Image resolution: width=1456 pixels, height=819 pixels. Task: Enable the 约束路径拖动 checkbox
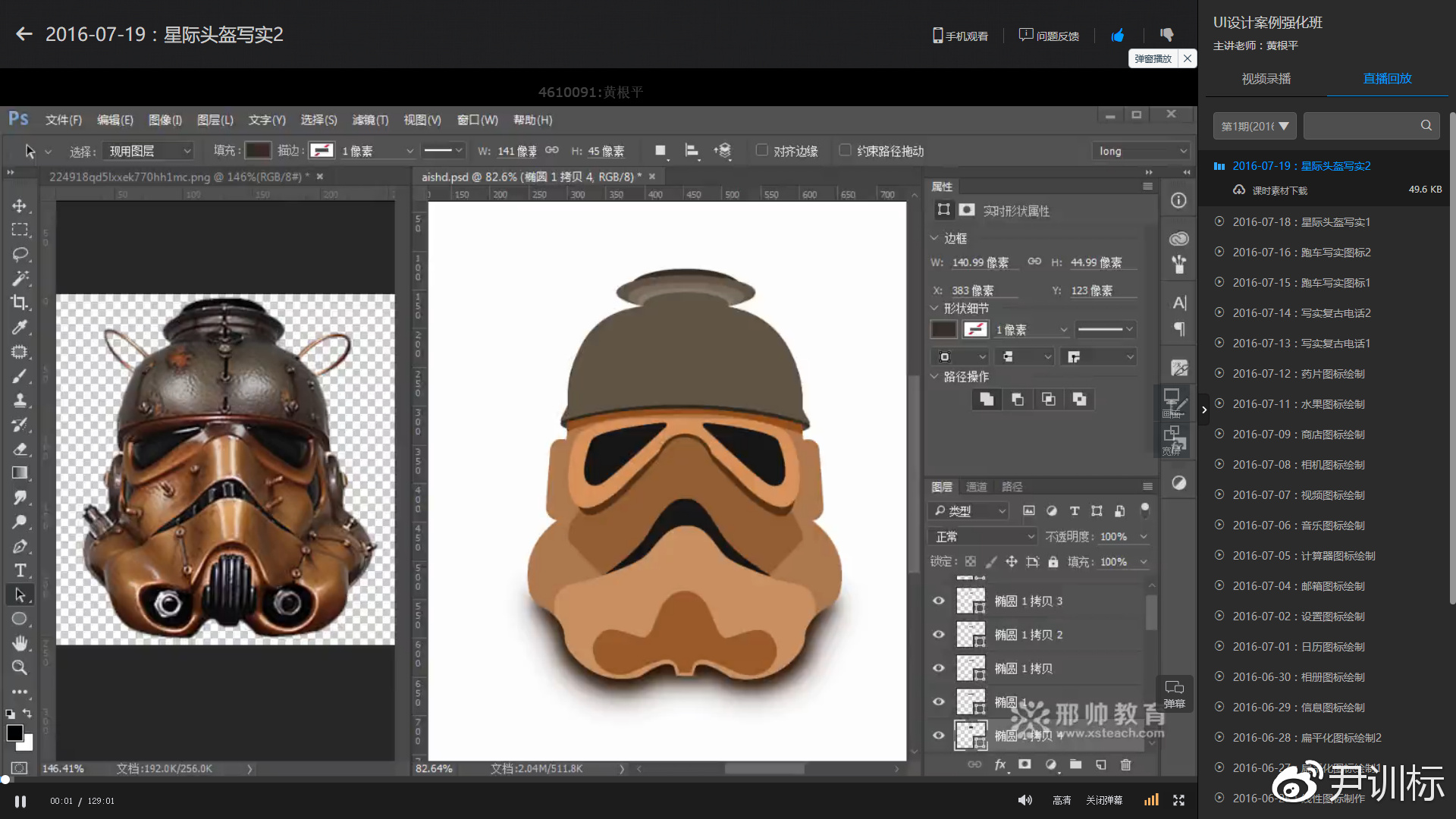click(x=845, y=150)
